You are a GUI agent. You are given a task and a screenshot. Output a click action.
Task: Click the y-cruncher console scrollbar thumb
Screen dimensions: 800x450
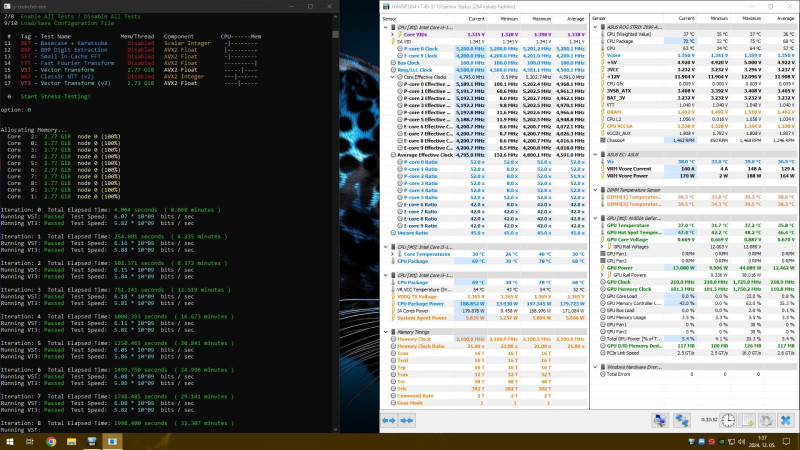(x=335, y=35)
